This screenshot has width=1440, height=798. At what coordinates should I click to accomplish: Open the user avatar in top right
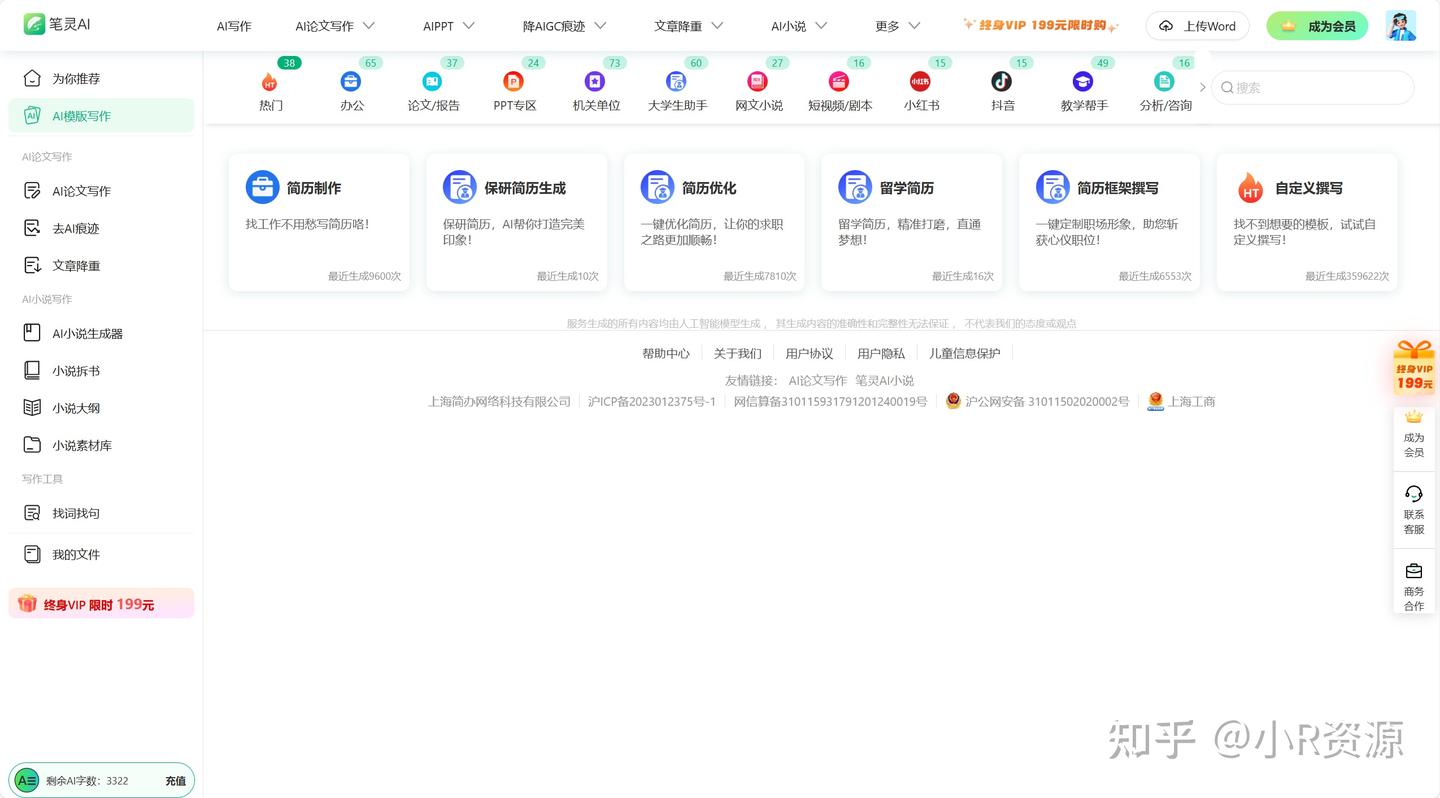[x=1401, y=26]
